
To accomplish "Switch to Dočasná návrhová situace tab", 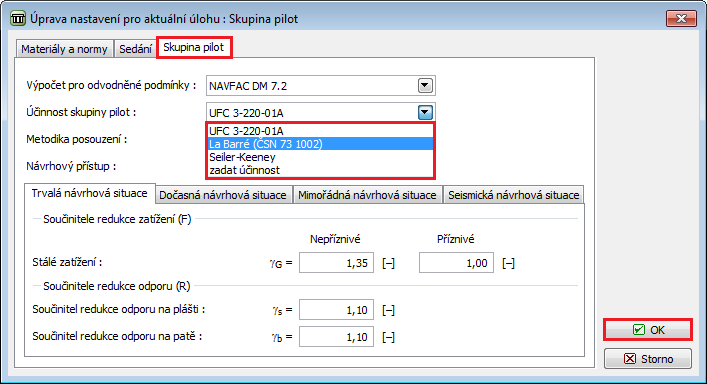I will (223, 195).
